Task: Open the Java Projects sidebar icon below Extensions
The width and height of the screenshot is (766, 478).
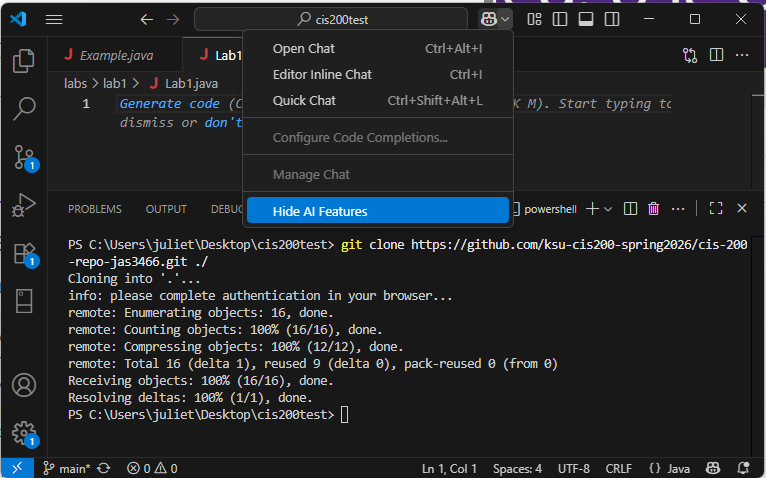Action: click(23, 301)
